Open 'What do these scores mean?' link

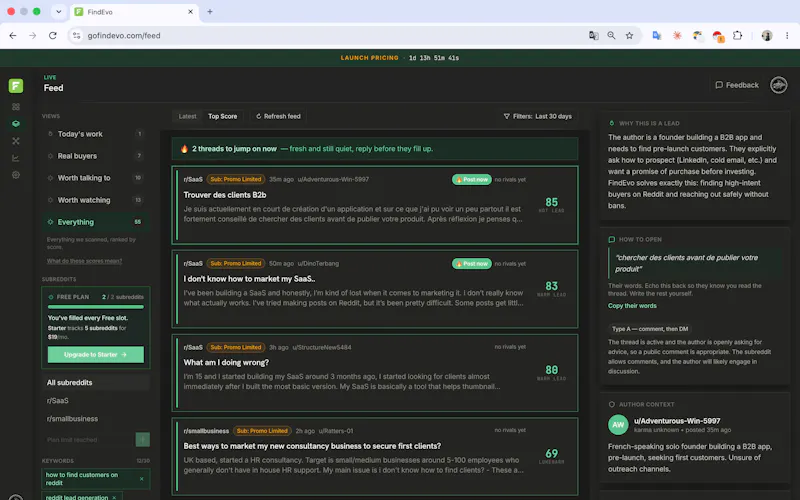[84, 261]
